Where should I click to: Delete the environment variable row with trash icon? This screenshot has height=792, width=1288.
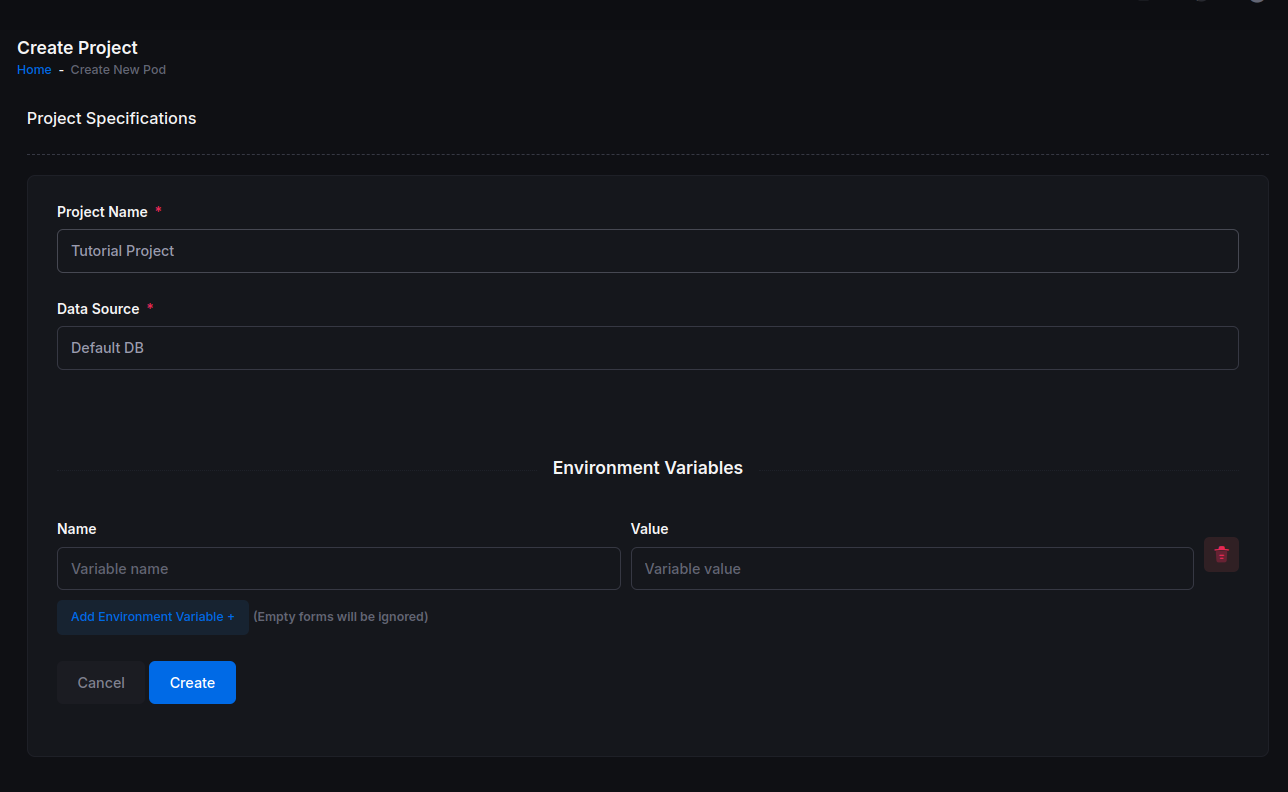click(x=1220, y=554)
